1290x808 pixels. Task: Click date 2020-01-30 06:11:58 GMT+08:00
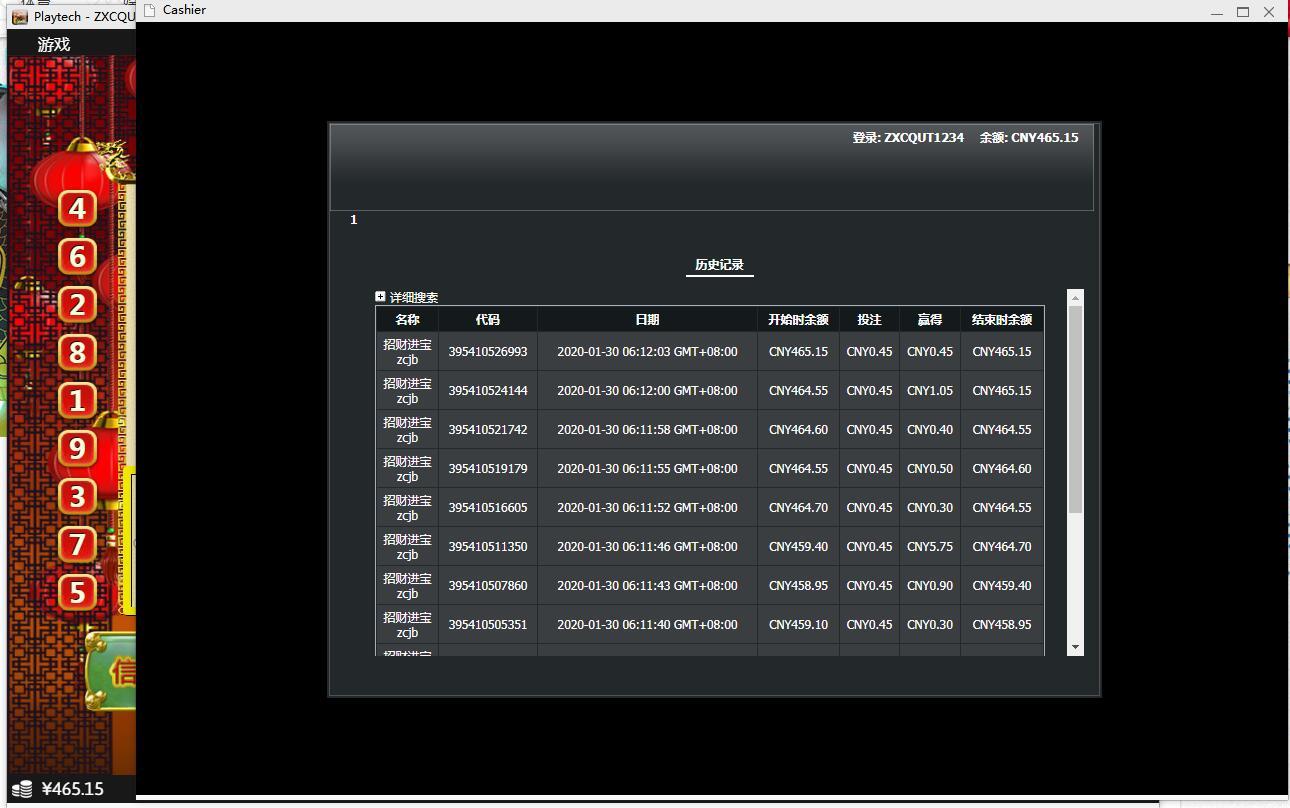pyautogui.click(x=647, y=430)
